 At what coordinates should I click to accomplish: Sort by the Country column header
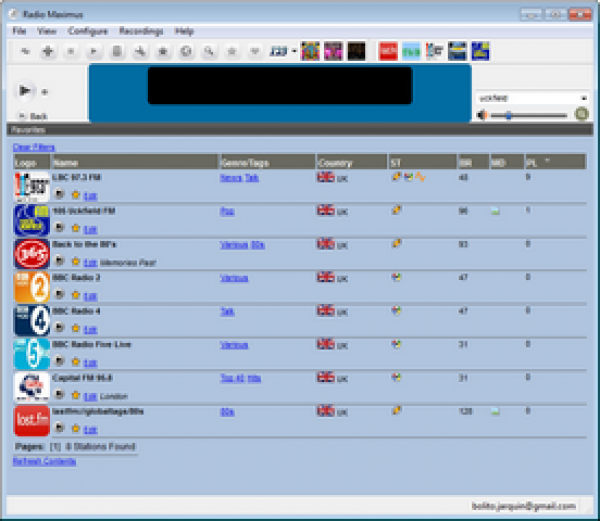(x=352, y=162)
